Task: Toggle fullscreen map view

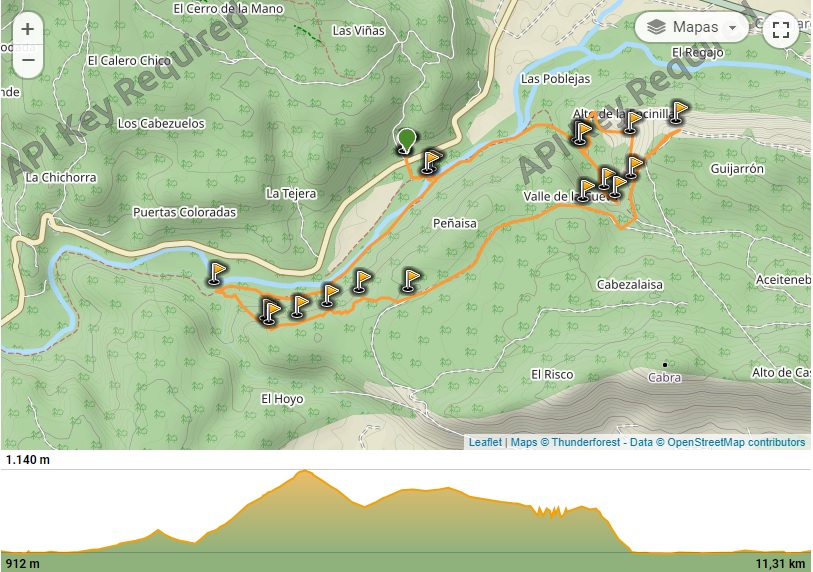Action: click(780, 30)
